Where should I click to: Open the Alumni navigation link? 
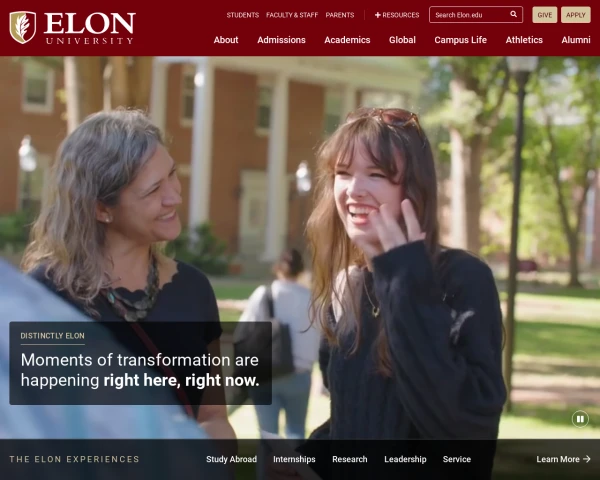pos(576,40)
